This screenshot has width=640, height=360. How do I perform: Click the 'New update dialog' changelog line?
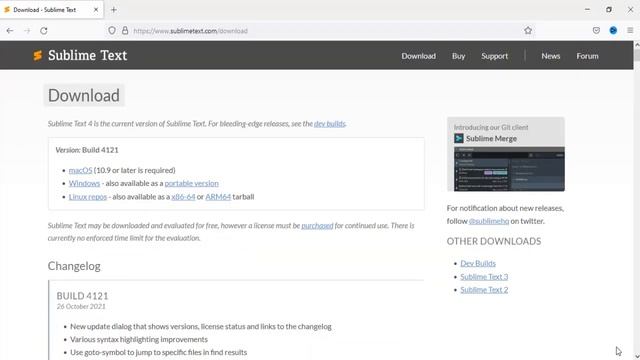tap(201, 327)
